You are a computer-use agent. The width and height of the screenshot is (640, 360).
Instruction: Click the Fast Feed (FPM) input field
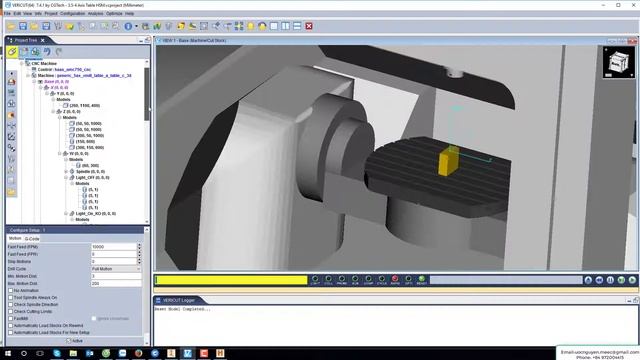click(x=113, y=247)
